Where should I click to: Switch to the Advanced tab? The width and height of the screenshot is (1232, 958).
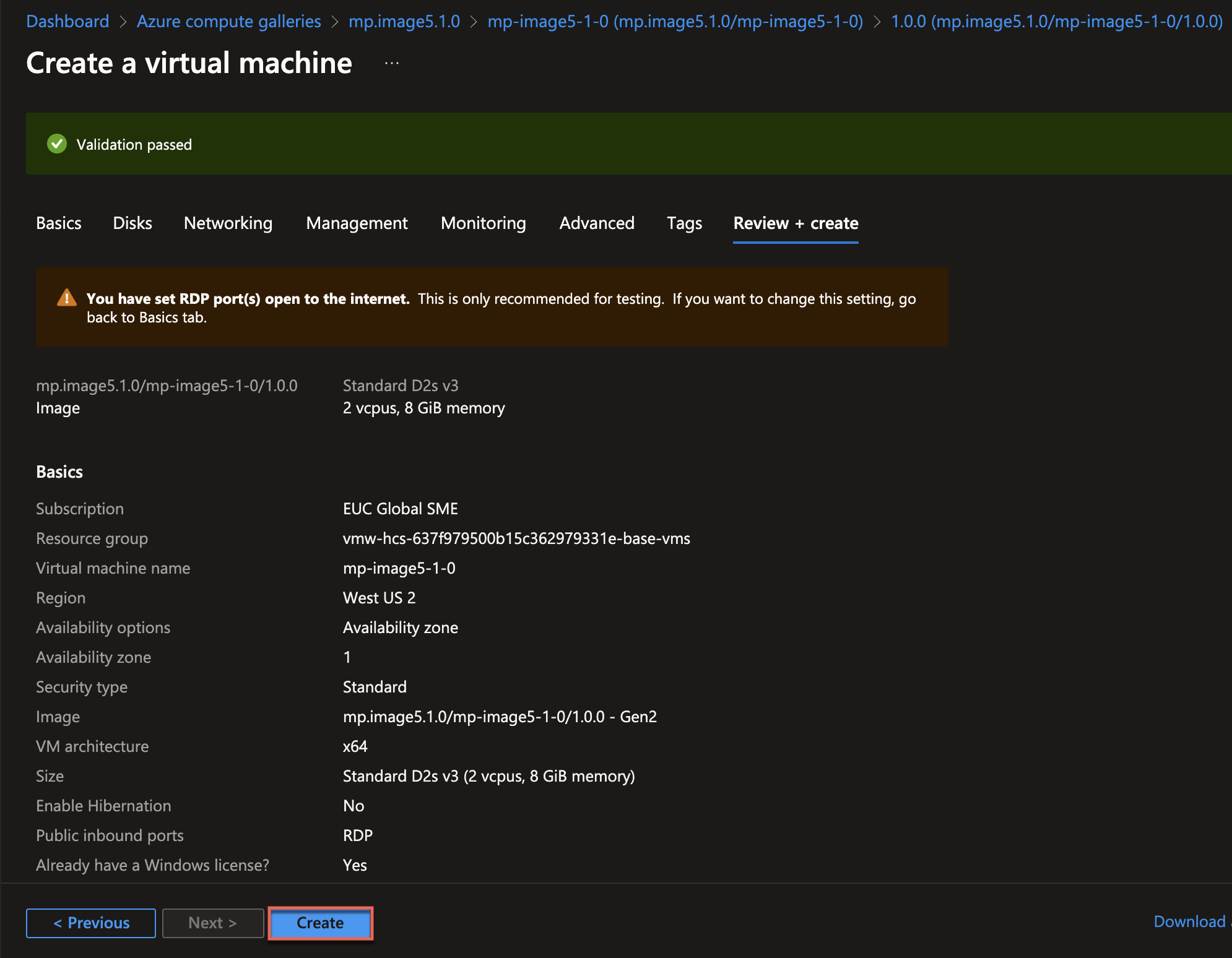click(x=597, y=223)
